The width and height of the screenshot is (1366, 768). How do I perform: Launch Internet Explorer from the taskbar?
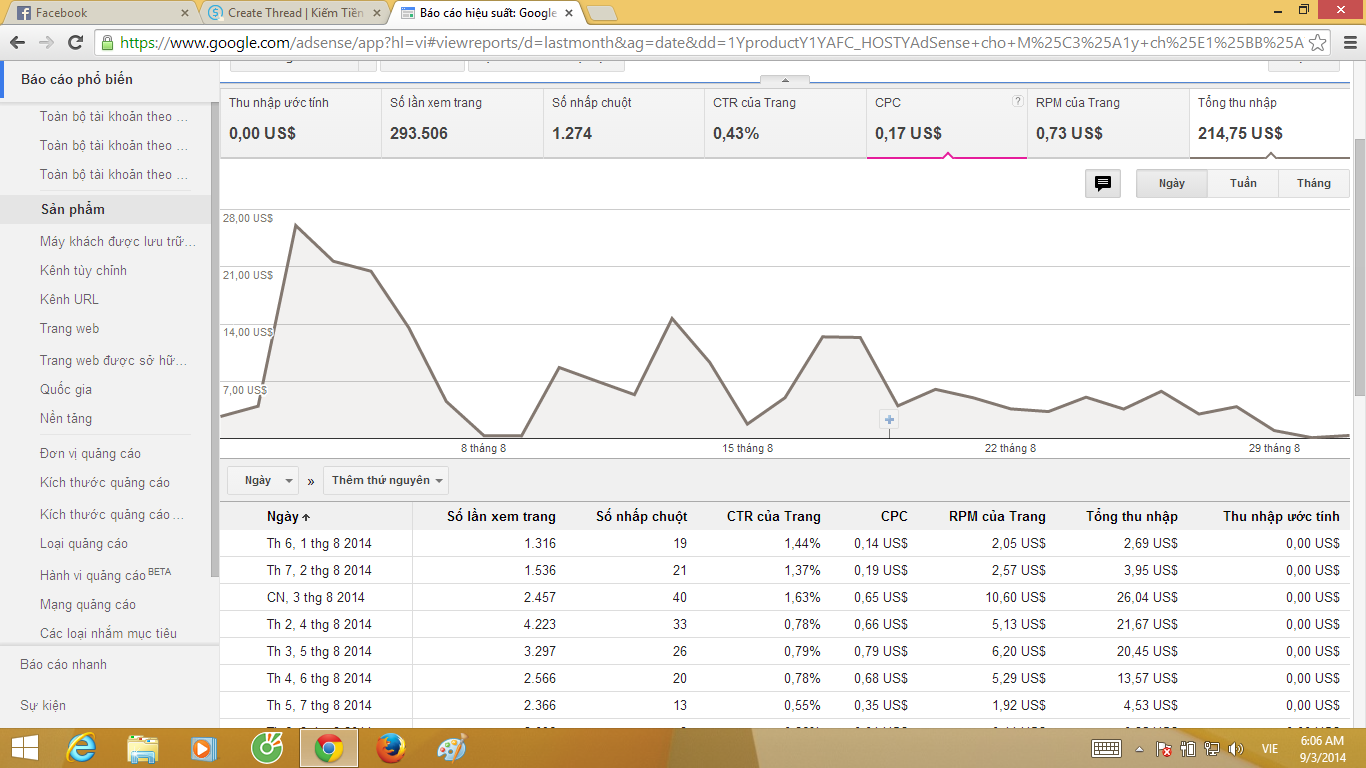[x=81, y=748]
